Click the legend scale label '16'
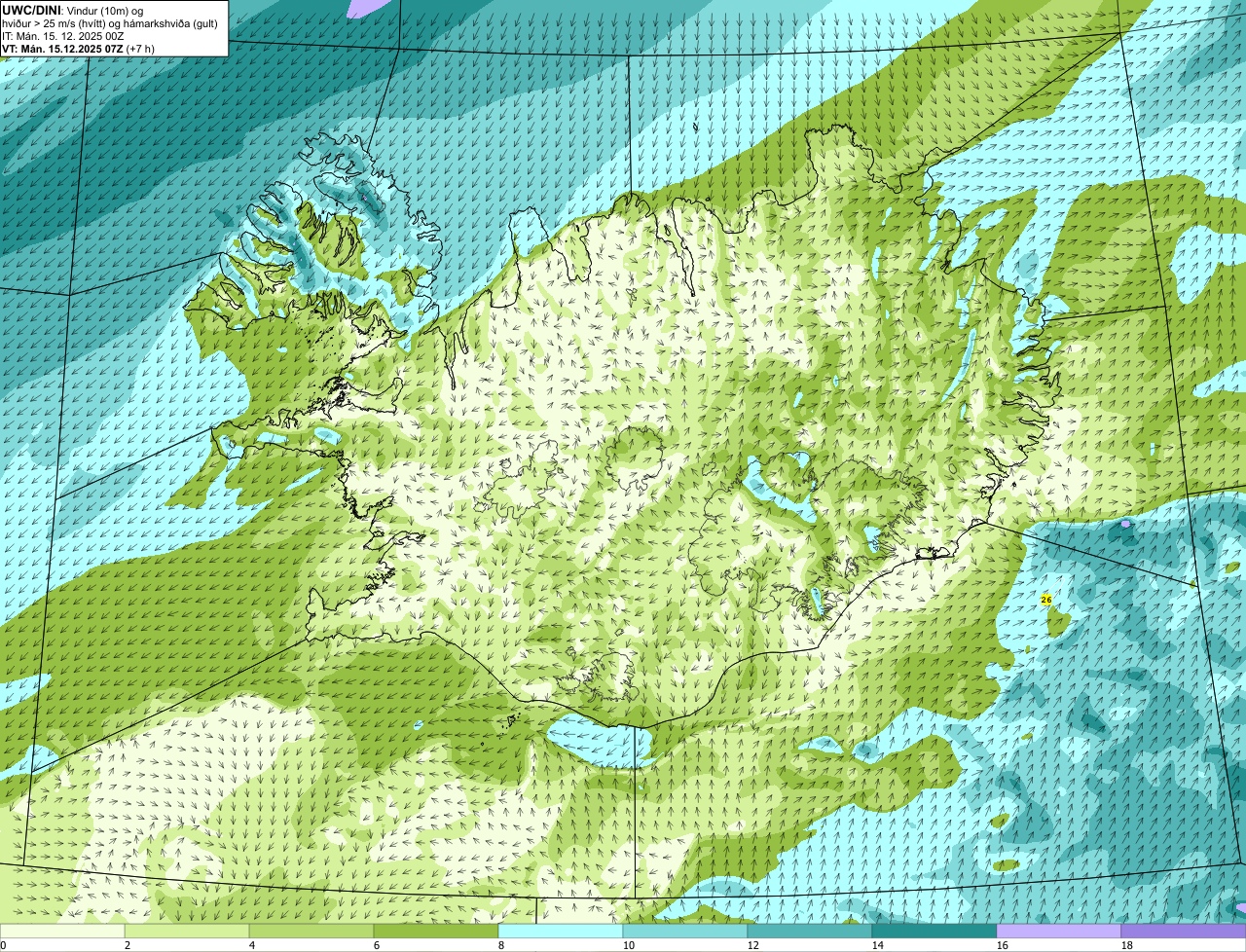 coord(1003,945)
